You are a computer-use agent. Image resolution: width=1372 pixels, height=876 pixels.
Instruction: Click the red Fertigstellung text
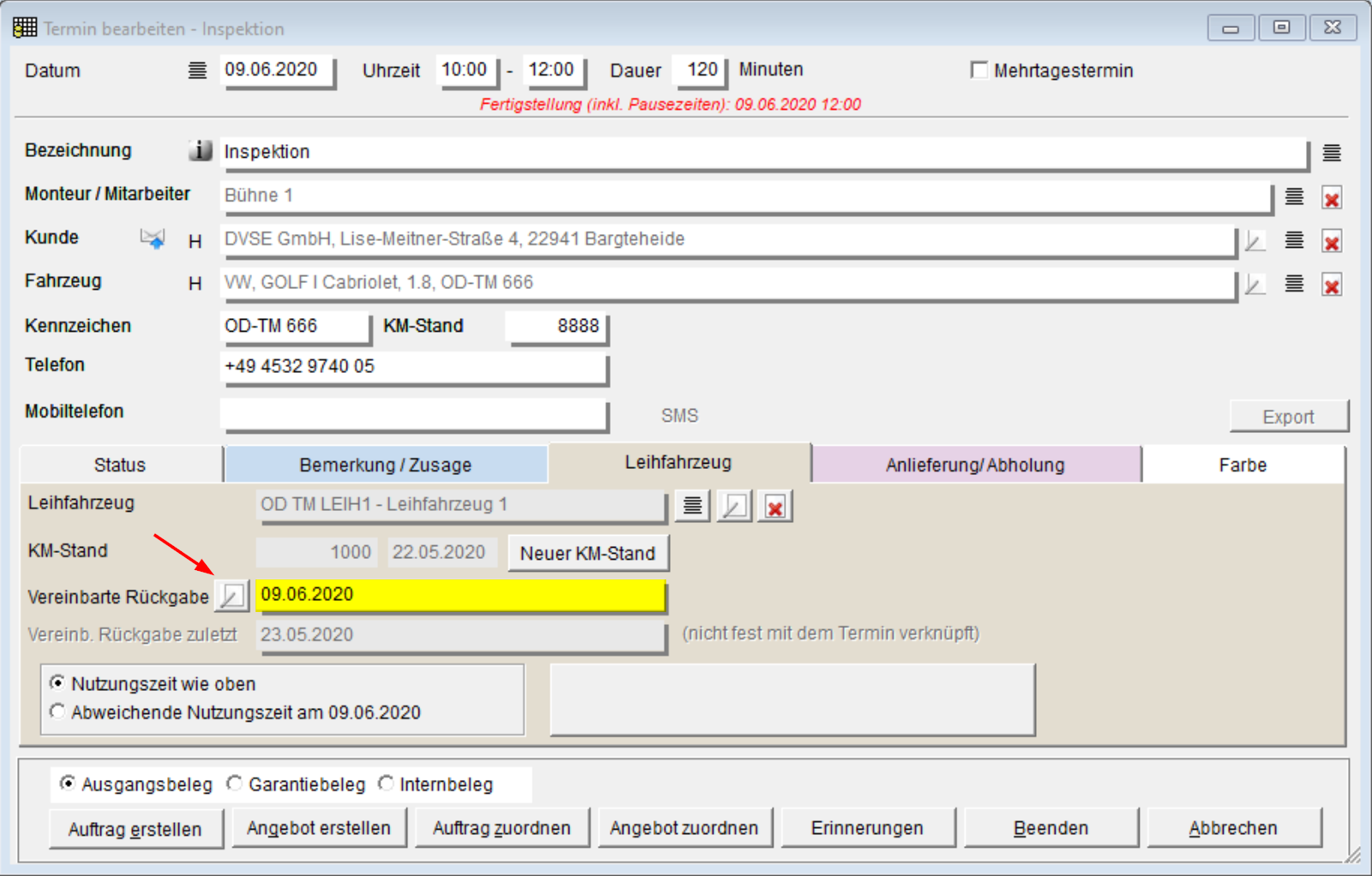(670, 105)
